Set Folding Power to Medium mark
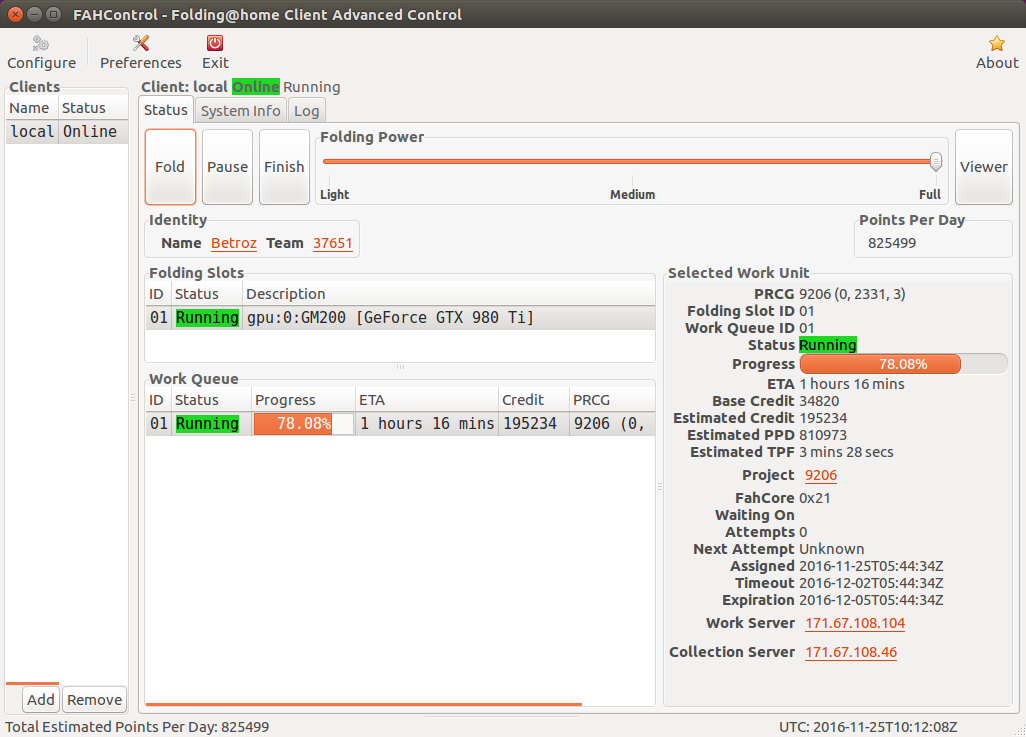Viewport: 1026px width, 737px height. 632,194
